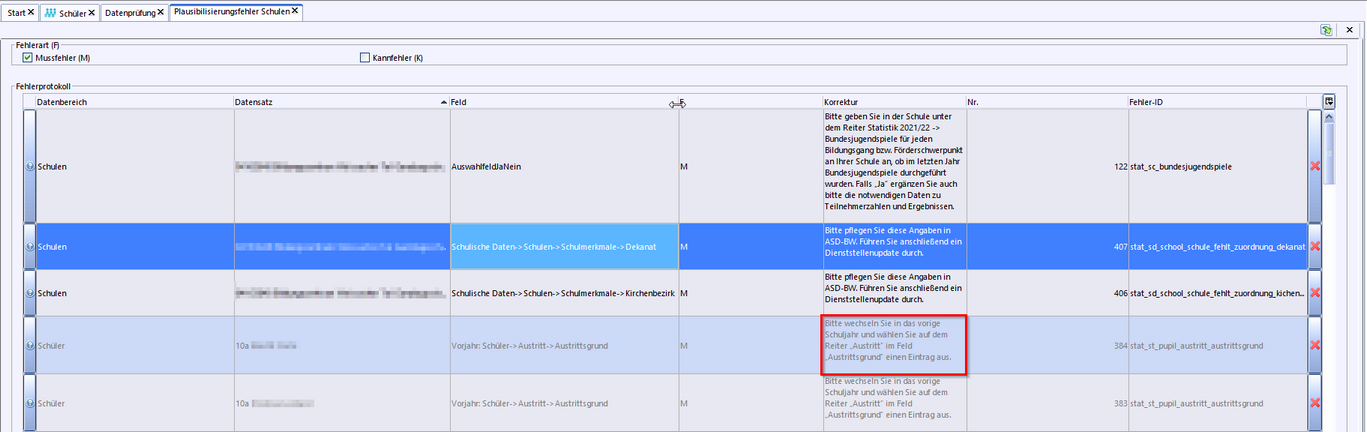Uncheck the Mussfehler (M) checkbox
This screenshot has width=1367, height=432.
click(x=28, y=58)
